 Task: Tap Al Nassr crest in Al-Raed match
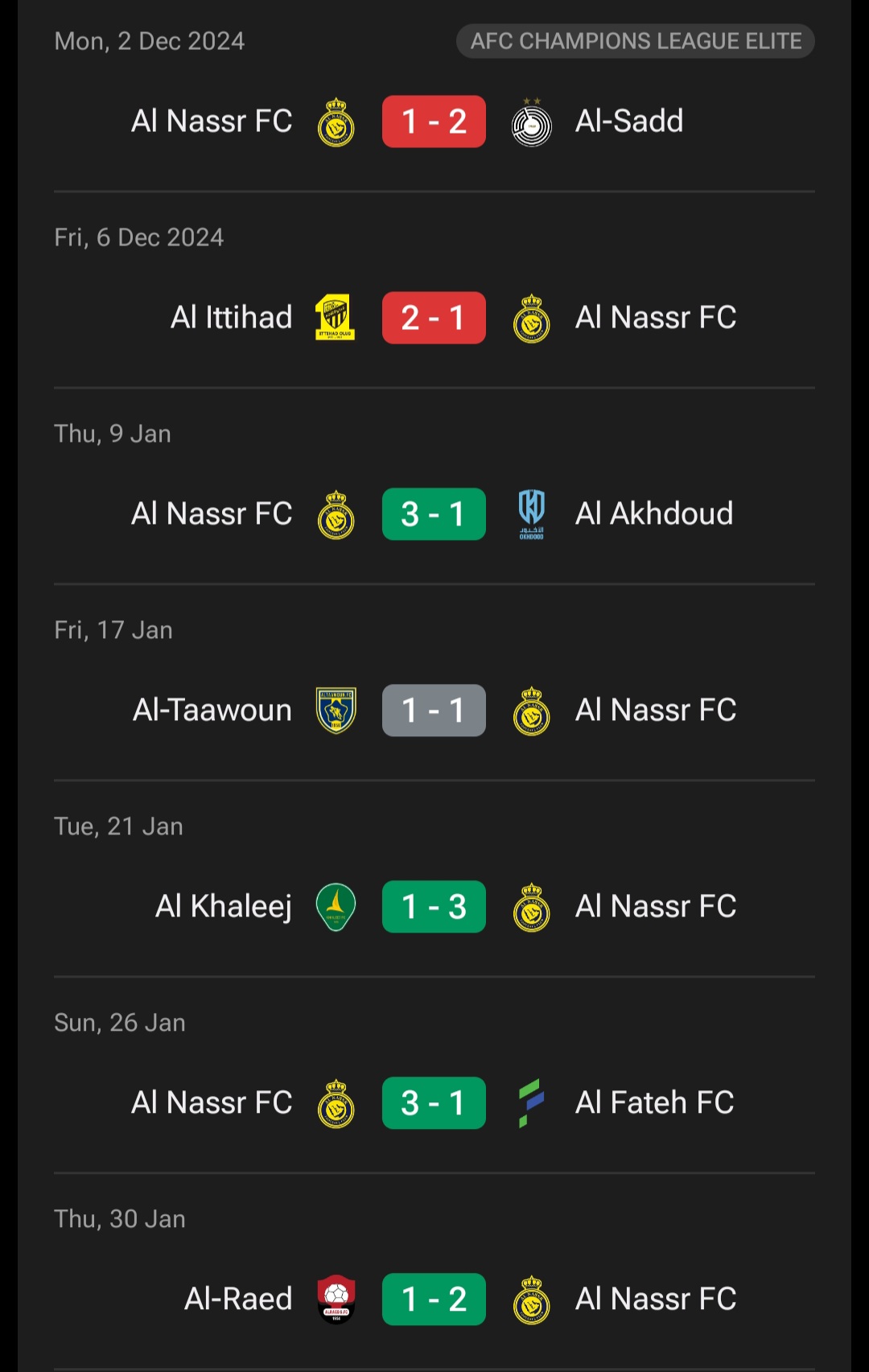pyautogui.click(x=531, y=1300)
